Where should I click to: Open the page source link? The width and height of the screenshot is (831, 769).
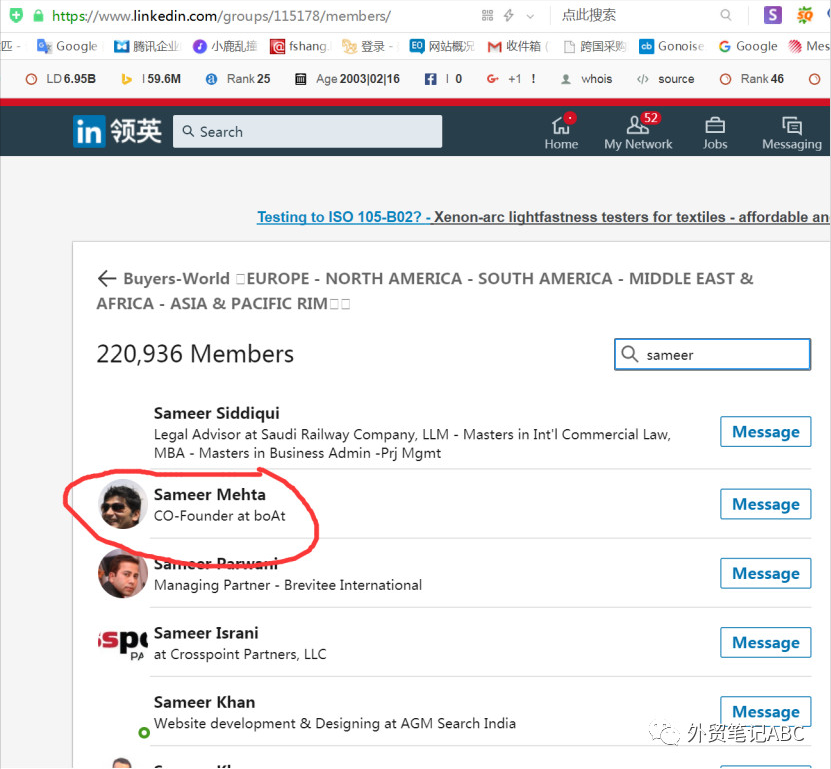click(666, 79)
